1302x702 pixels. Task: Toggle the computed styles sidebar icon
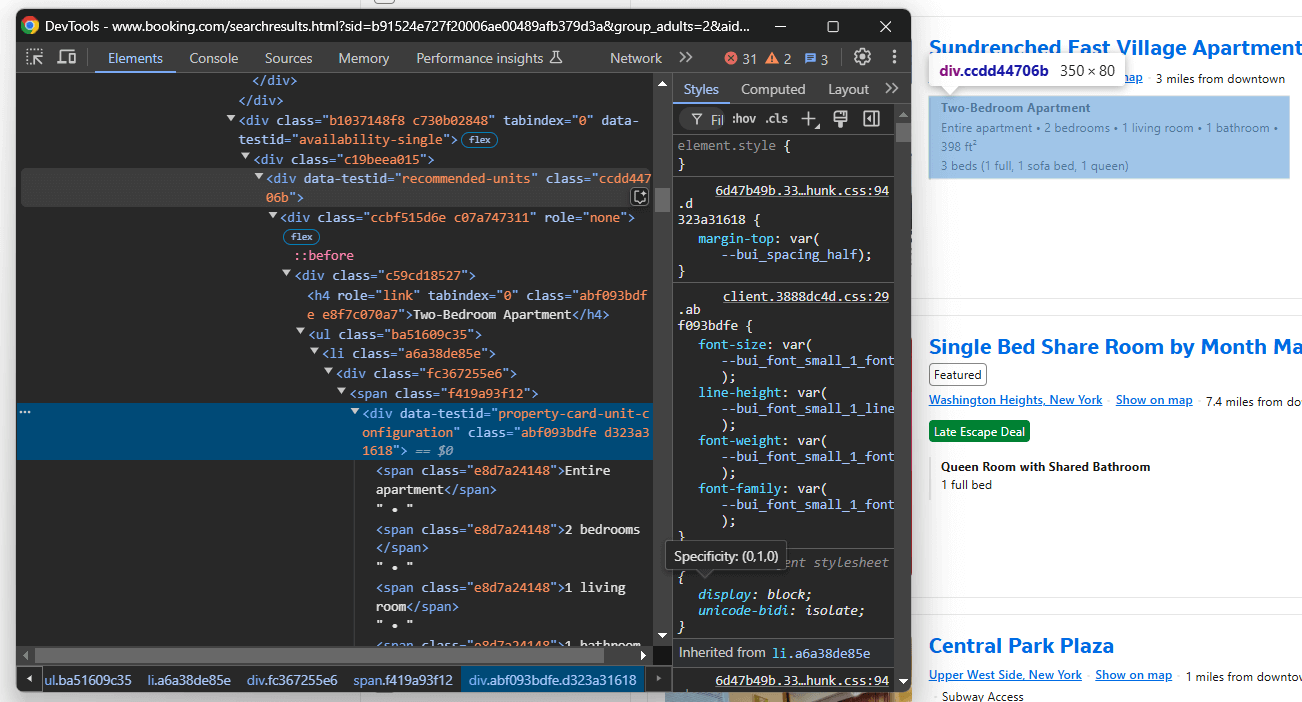[x=871, y=119]
